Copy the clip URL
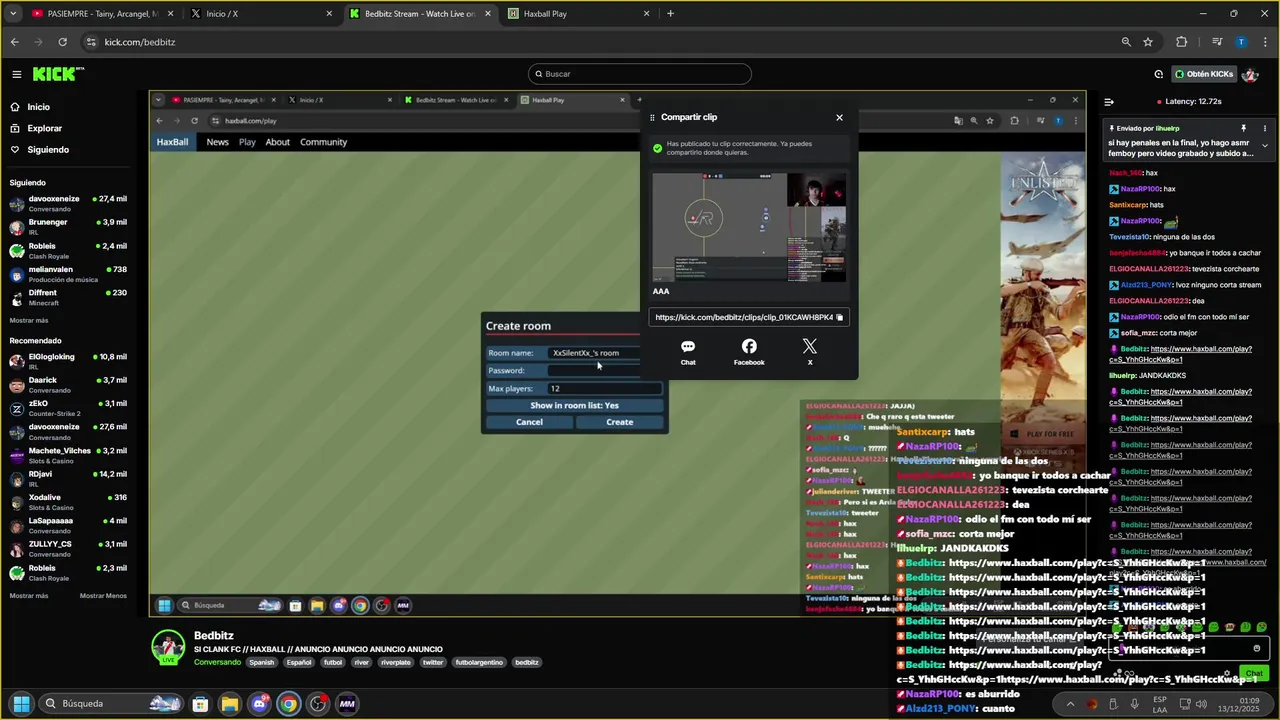This screenshot has height=720, width=1280. tap(839, 317)
